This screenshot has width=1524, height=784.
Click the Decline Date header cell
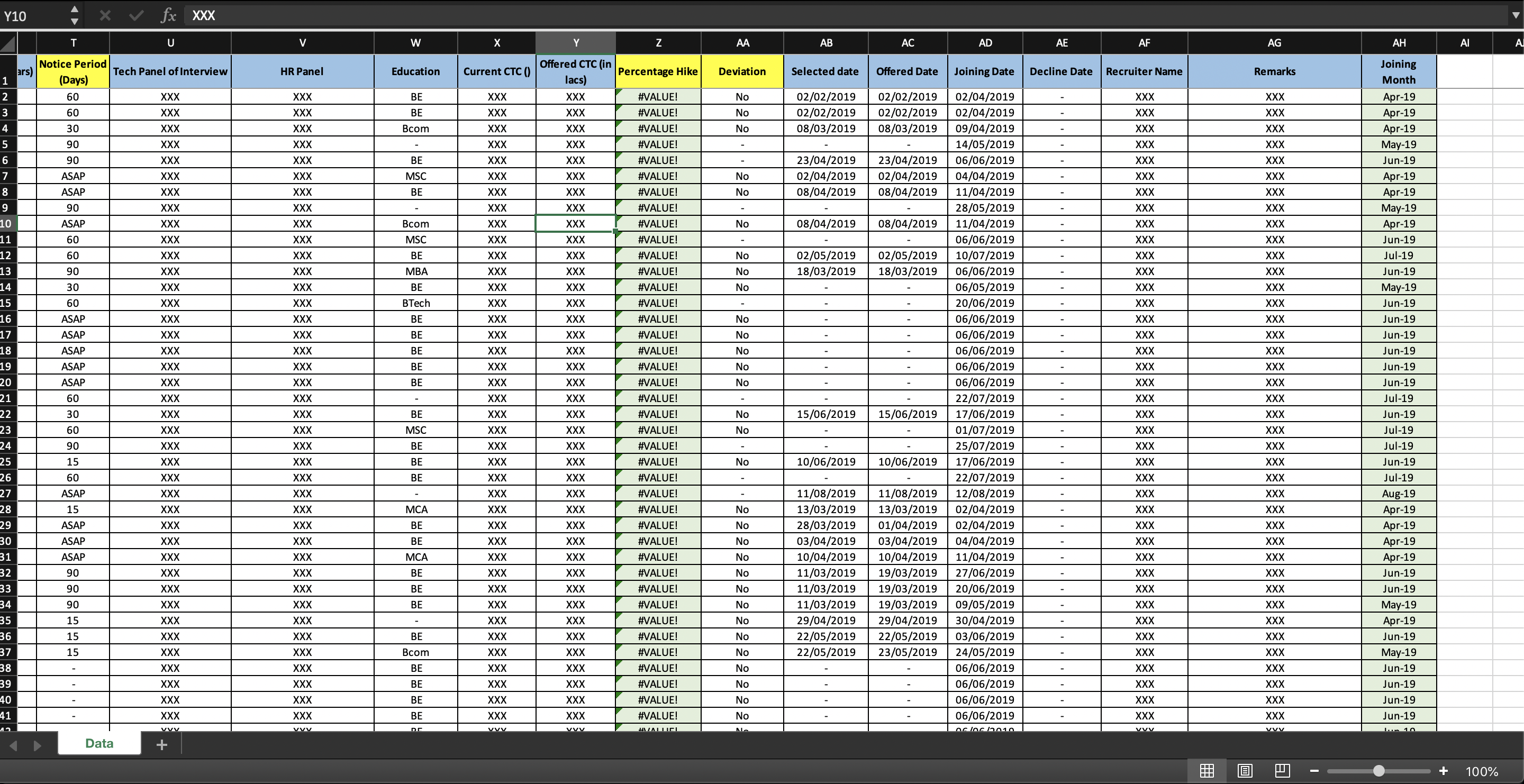point(1062,71)
